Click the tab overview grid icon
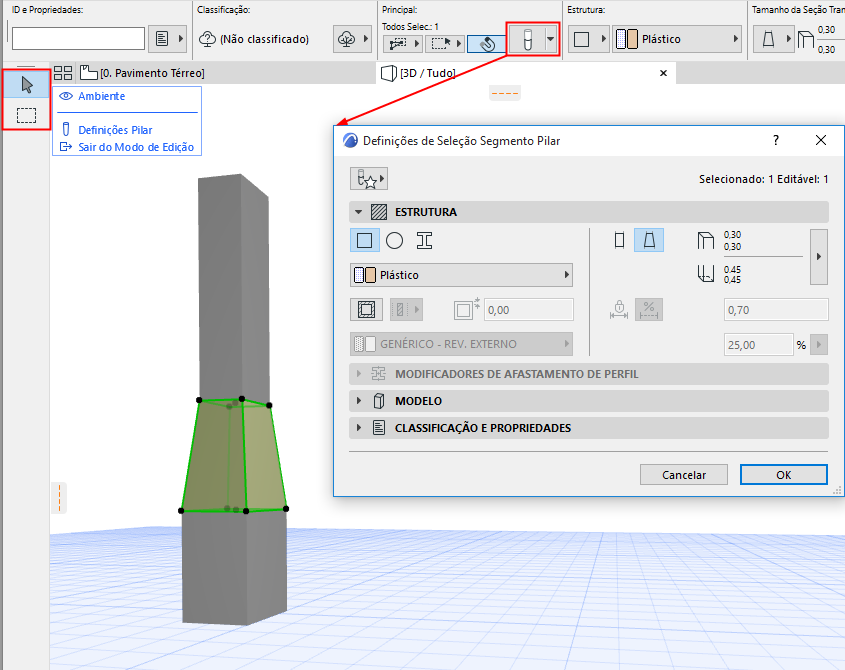845x670 pixels. click(x=63, y=73)
